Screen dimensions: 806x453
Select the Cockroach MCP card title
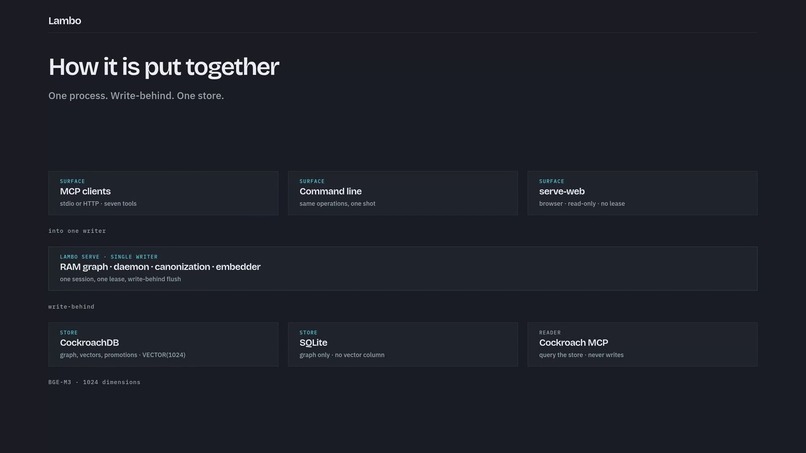tap(574, 342)
